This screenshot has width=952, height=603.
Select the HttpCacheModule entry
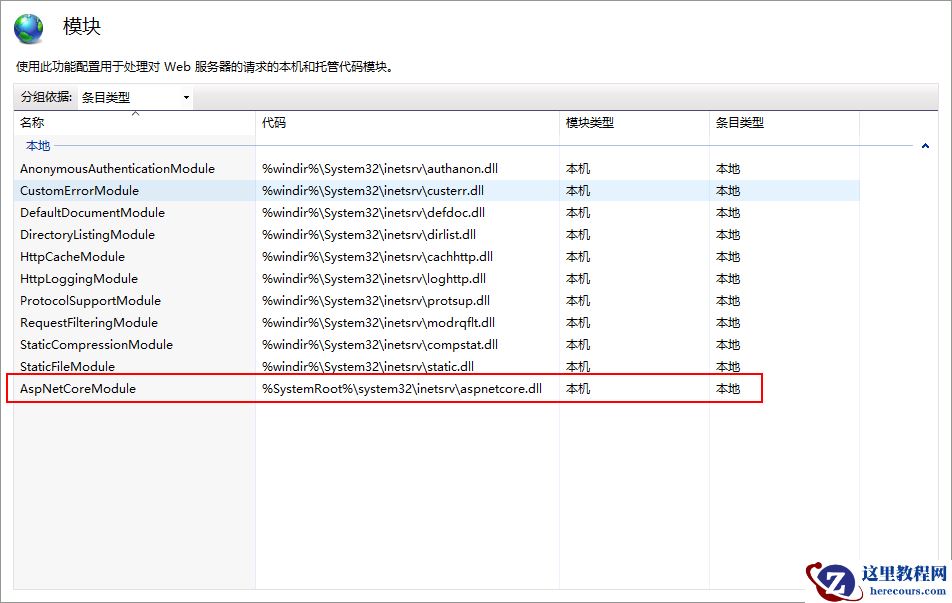click(x=70, y=256)
